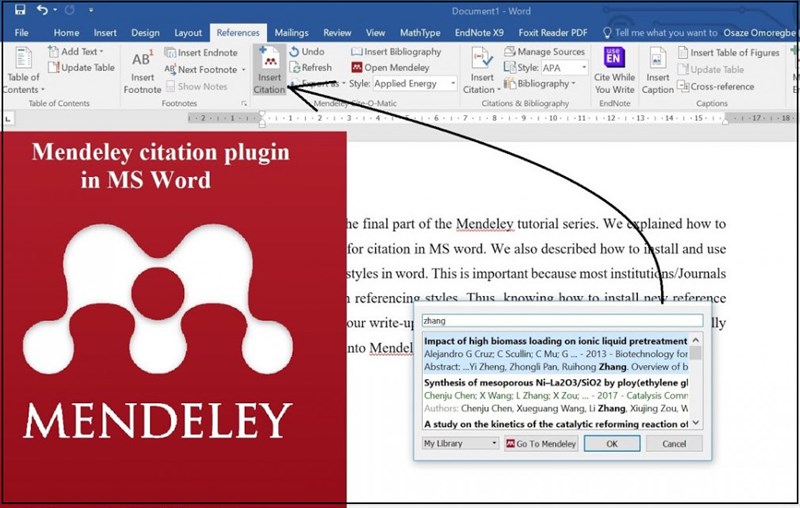Click the Tell me what you want to box
The height and width of the screenshot is (508, 800).
(661, 33)
